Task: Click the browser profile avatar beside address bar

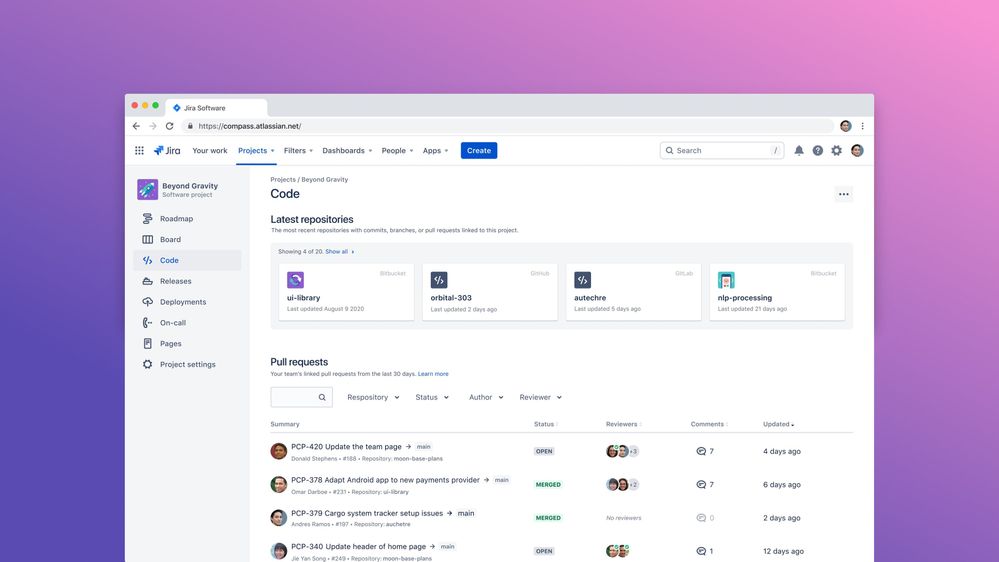Action: (x=845, y=126)
